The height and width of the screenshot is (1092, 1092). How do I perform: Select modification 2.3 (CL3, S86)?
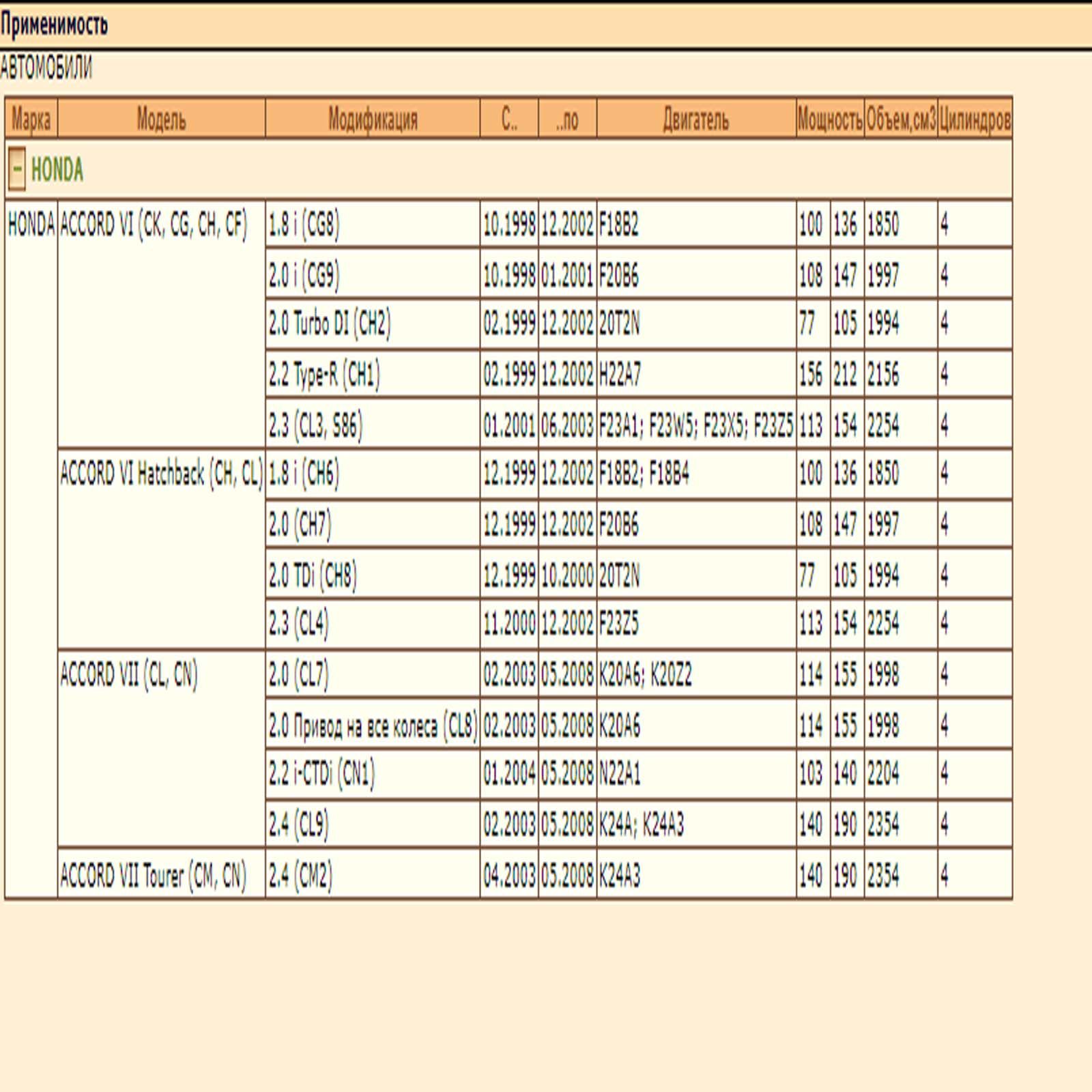[x=315, y=425]
